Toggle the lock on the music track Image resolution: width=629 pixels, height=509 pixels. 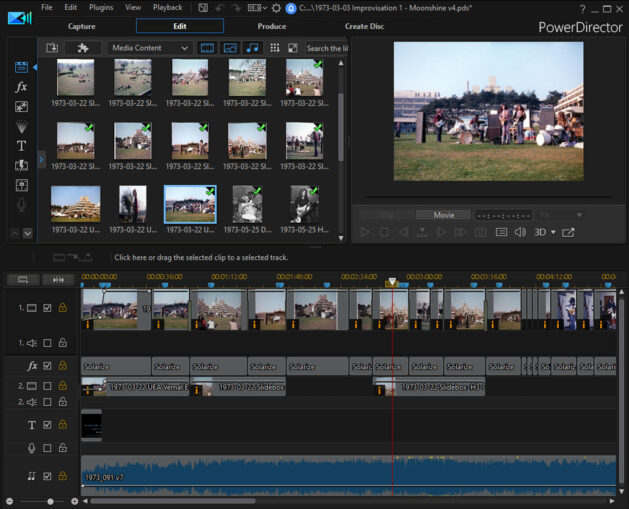pyautogui.click(x=63, y=476)
